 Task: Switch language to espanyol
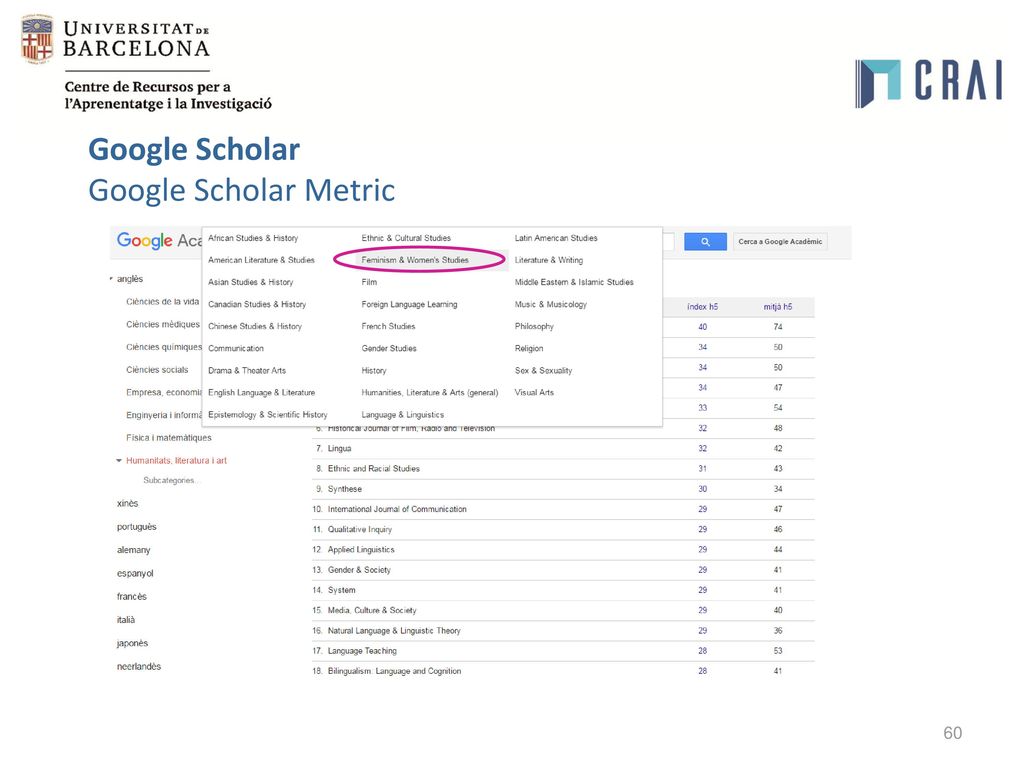pos(135,573)
